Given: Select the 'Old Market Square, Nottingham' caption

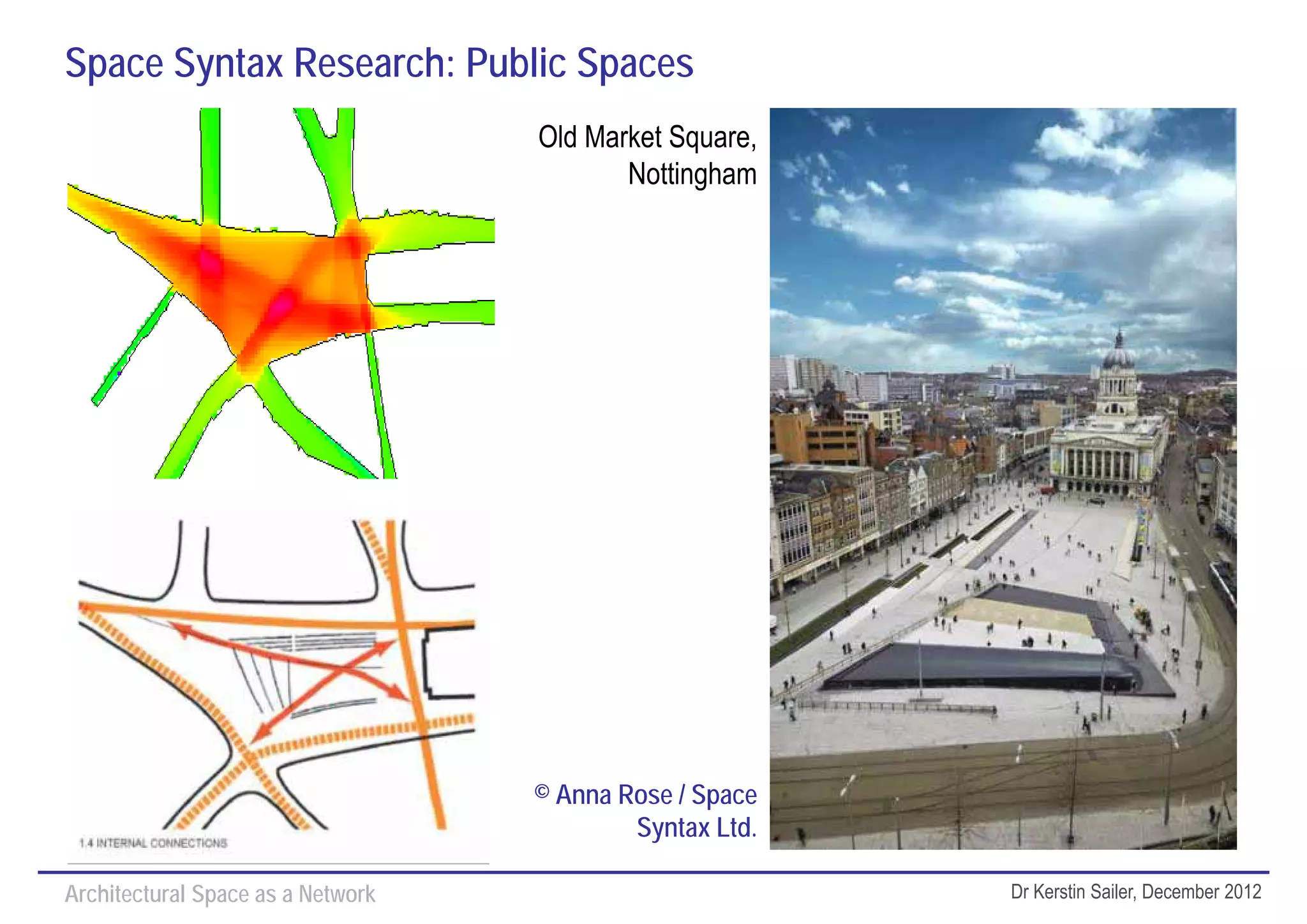Looking at the screenshot, I should point(647,156).
